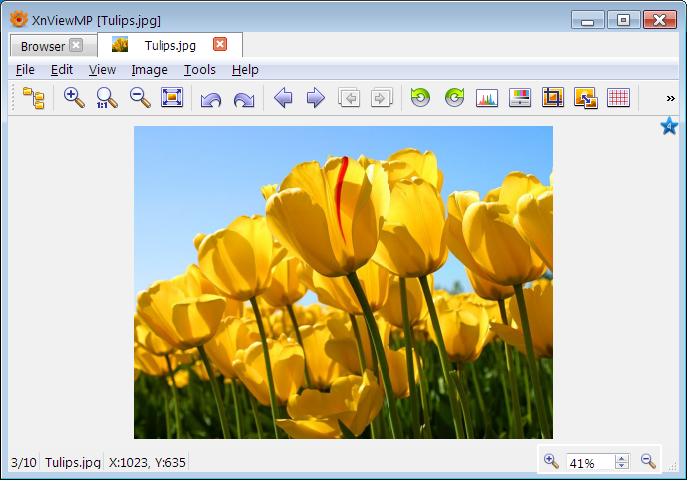Image resolution: width=687 pixels, height=480 pixels.
Task: Open the resize image tool
Action: 586,98
